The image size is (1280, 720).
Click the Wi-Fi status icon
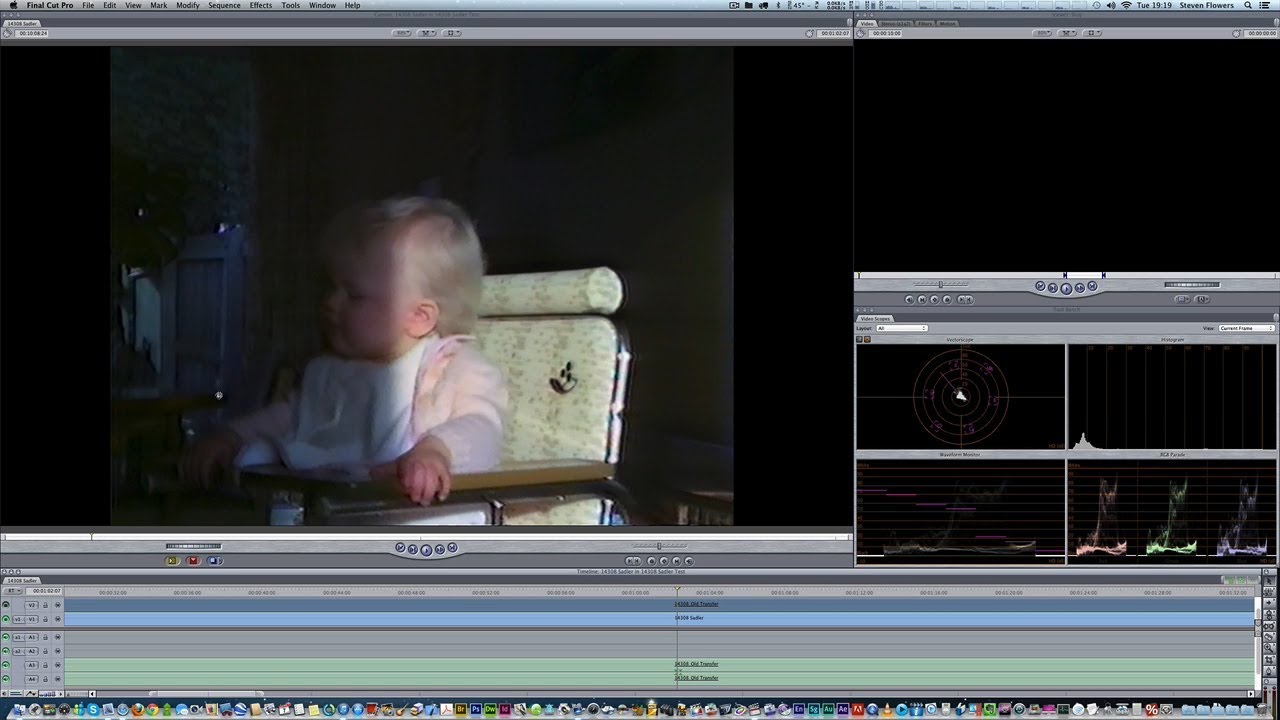pyautogui.click(x=1125, y=5)
